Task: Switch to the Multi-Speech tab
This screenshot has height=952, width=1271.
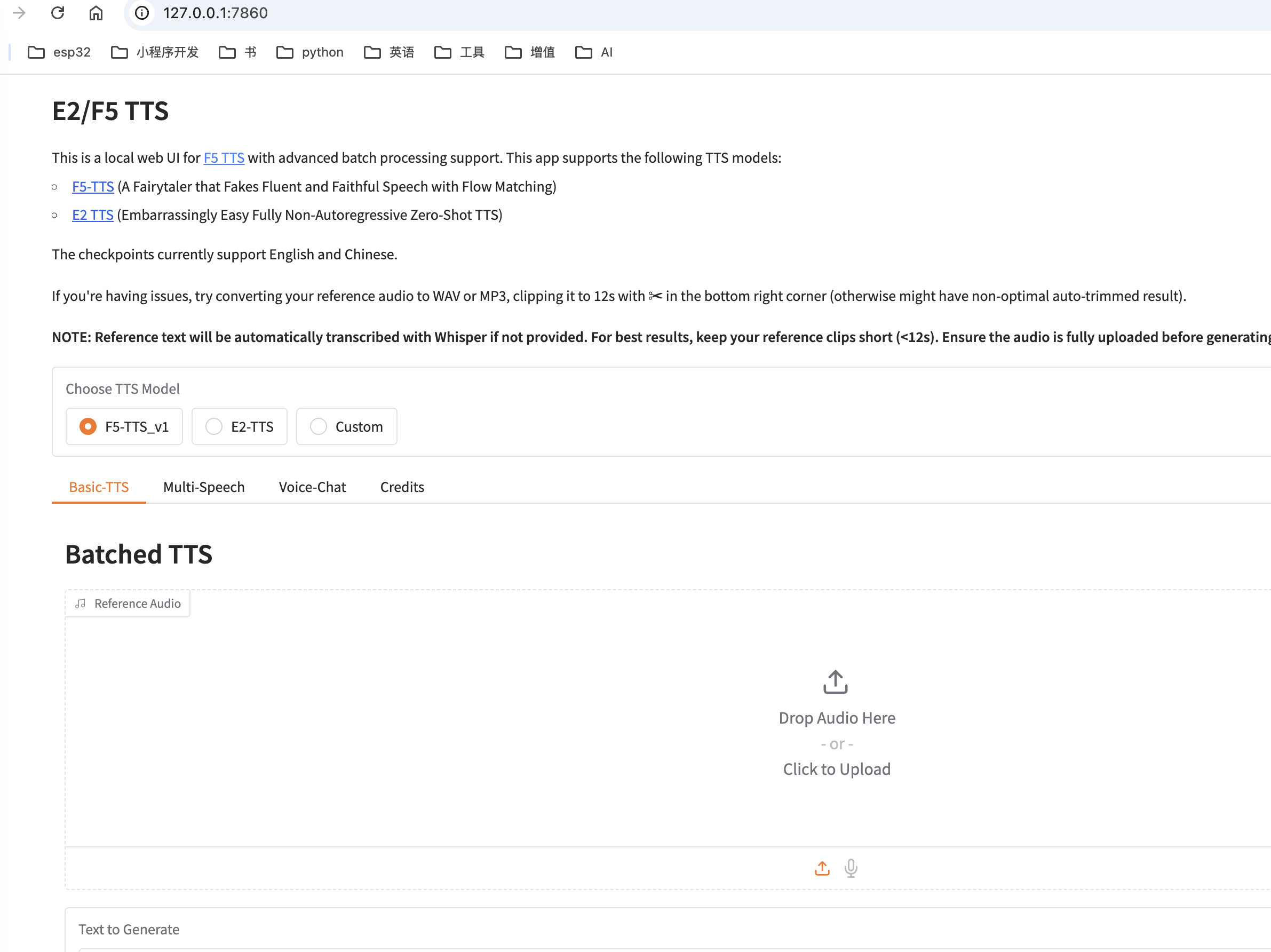Action: 204,487
